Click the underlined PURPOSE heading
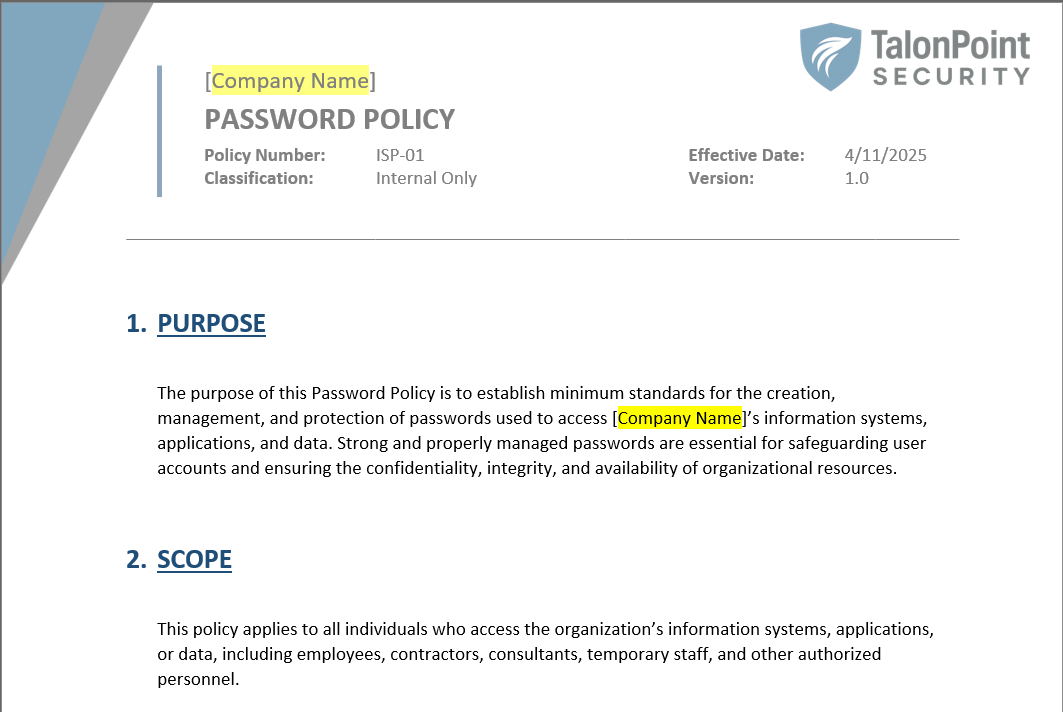Screen dimensions: 1063x712 pos(211,324)
